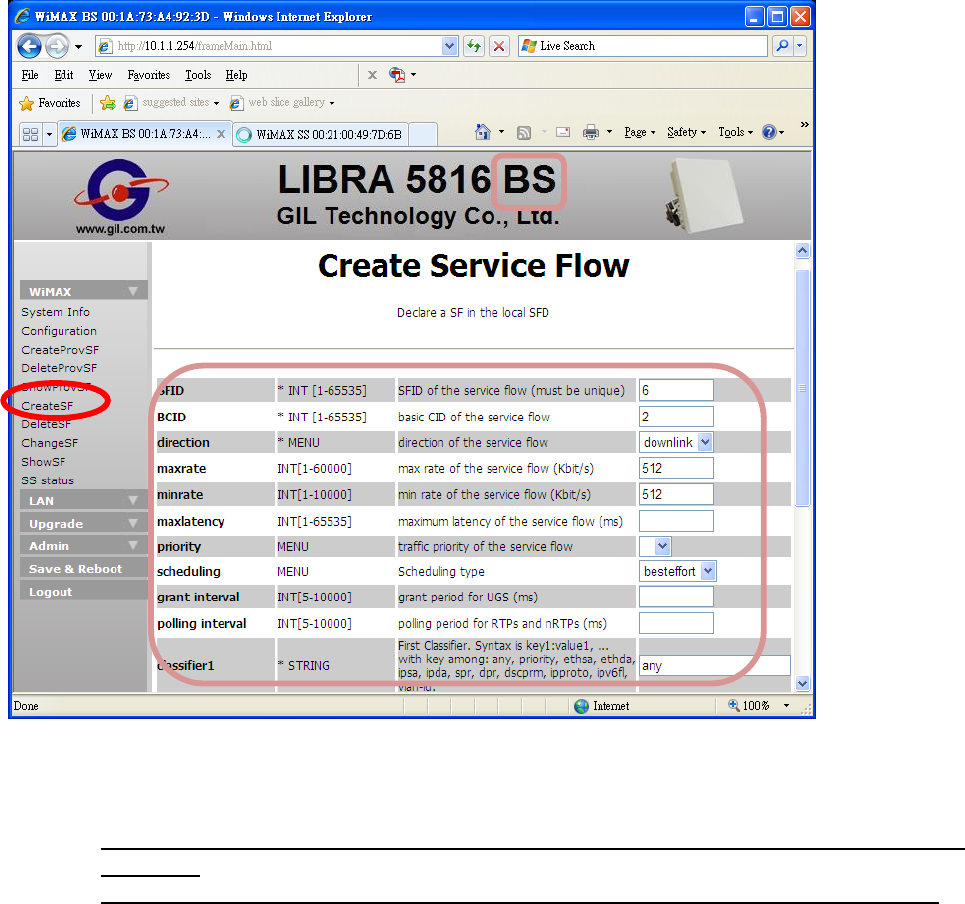
Task: Click the DeleteProvSF sidebar link
Action: 59,368
